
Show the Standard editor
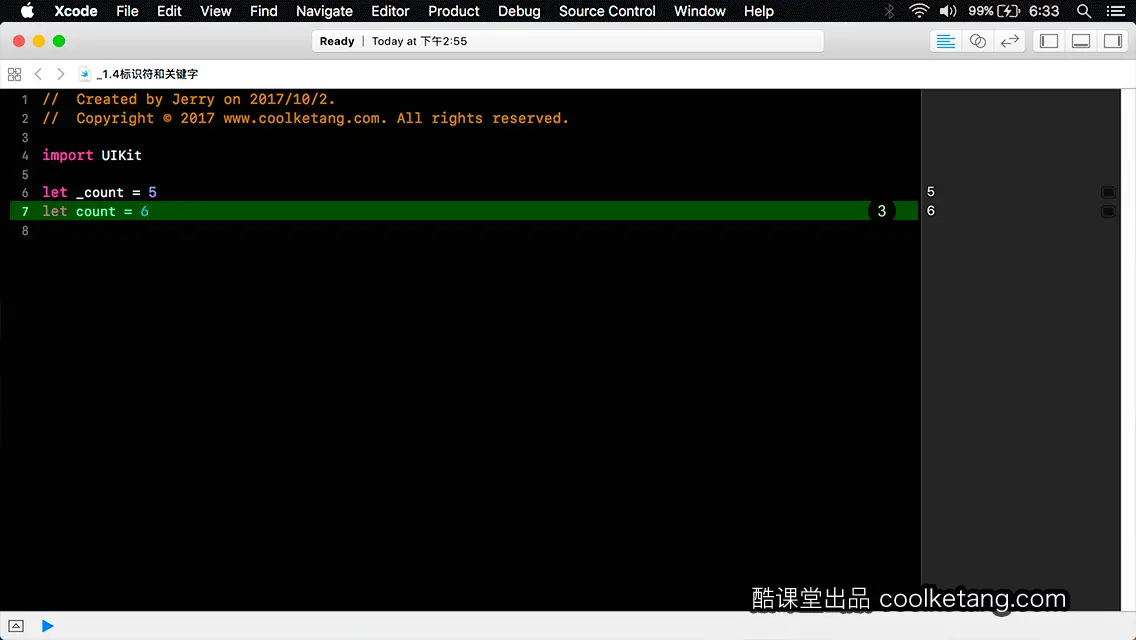(945, 41)
